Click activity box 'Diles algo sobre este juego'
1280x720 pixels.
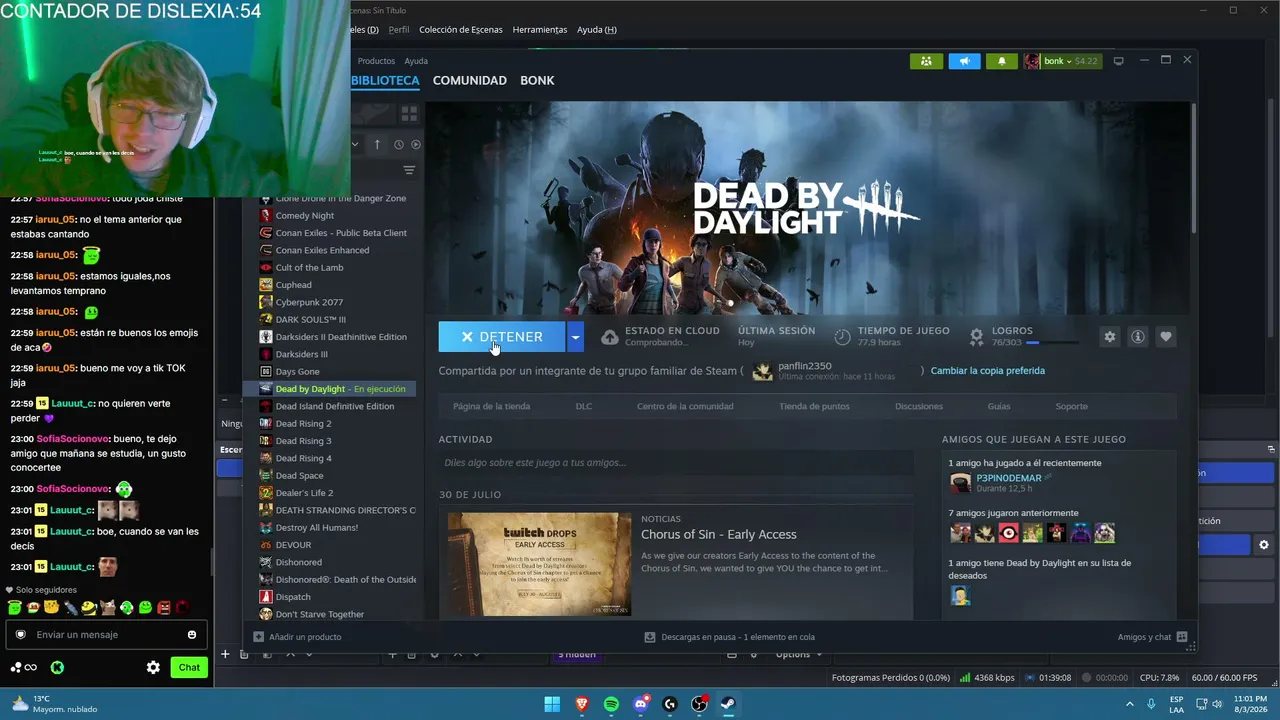point(675,463)
